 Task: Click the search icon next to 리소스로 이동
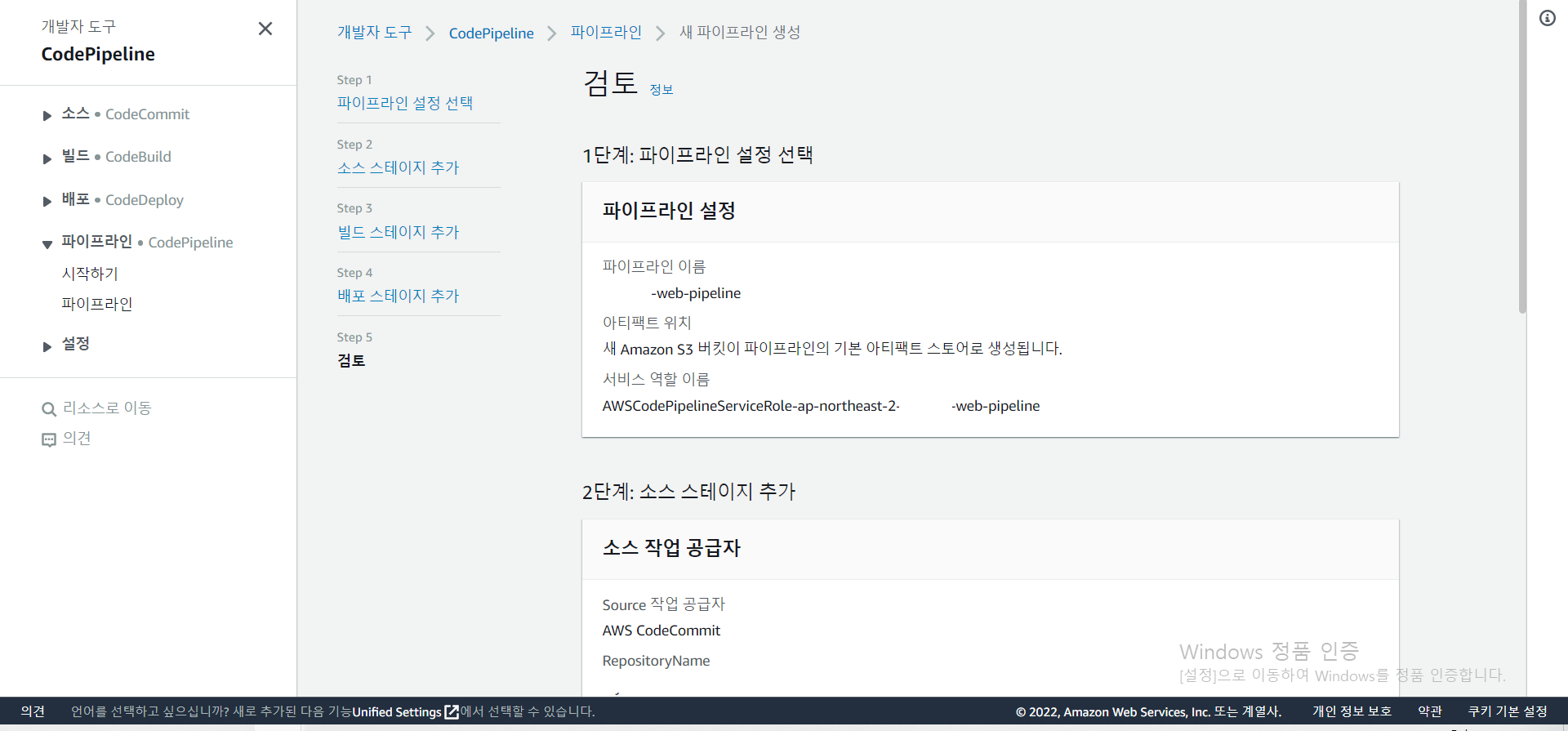(49, 409)
